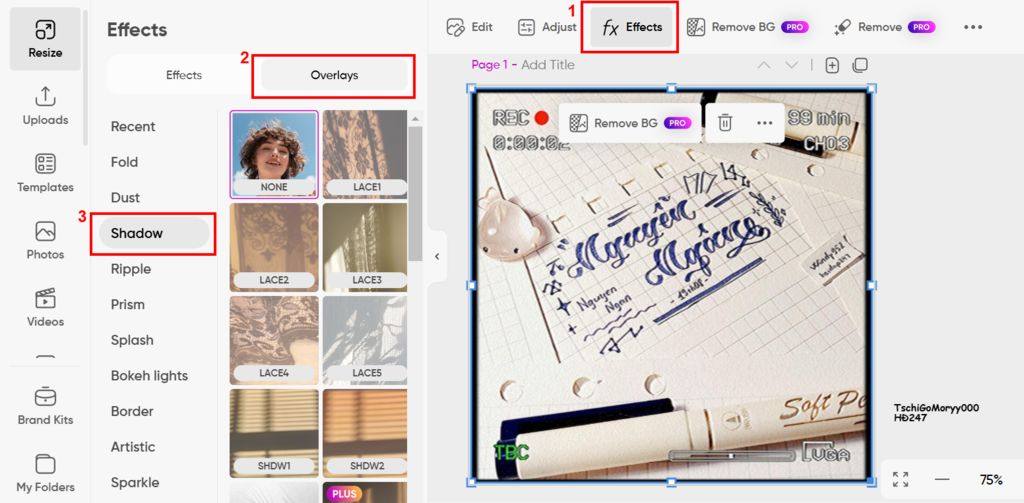Viewport: 1024px width, 503px height.
Task: Click the Add Title page field
Action: [547, 65]
